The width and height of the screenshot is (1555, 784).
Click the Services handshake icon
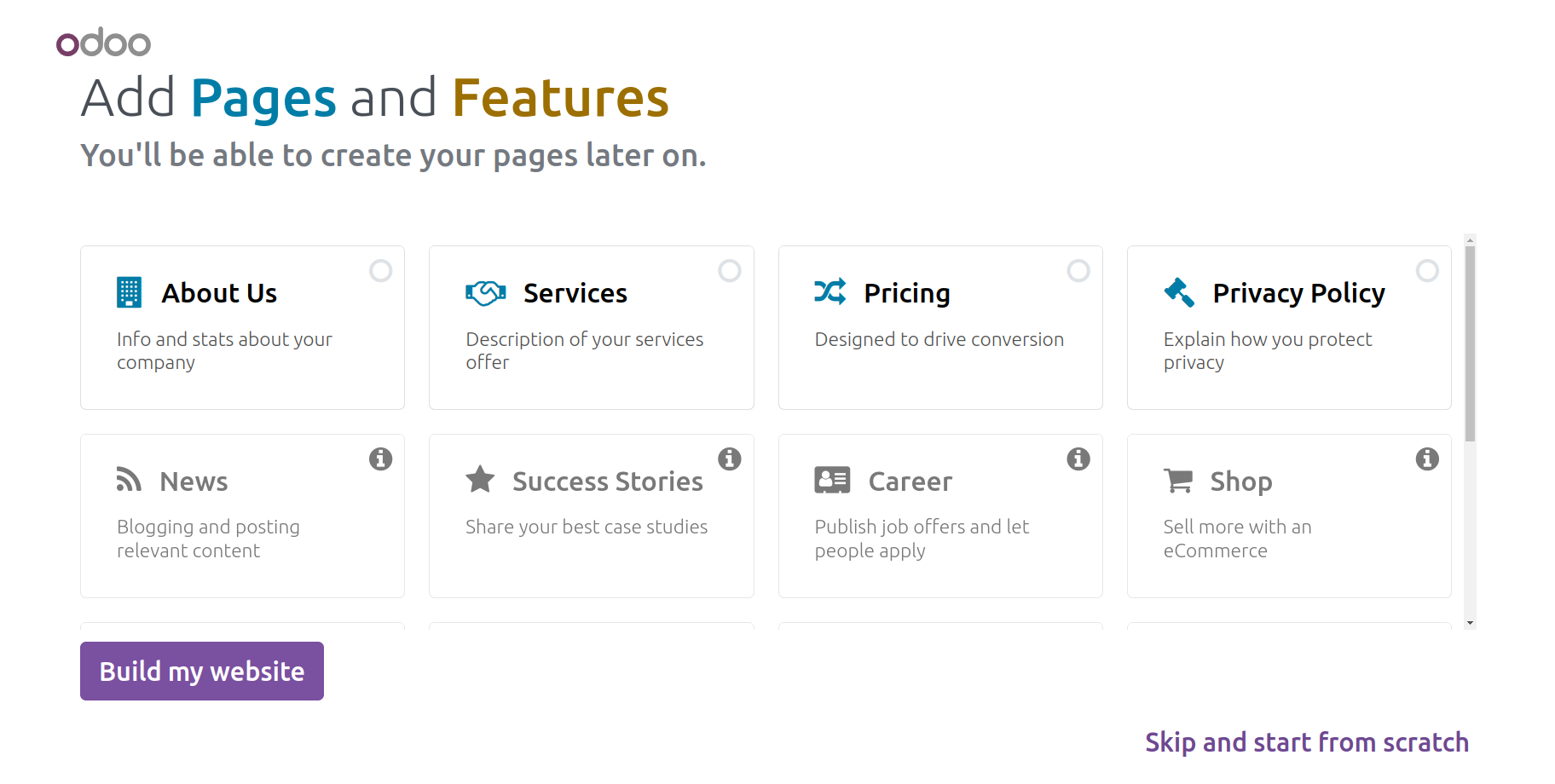[x=486, y=292]
